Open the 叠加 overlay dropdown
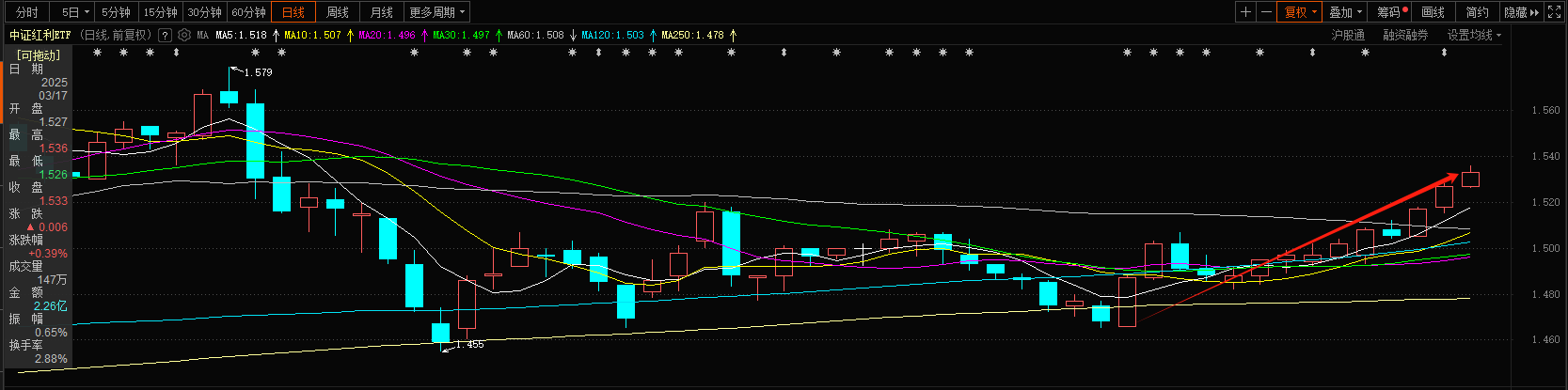Viewport: 1568px width, 390px height. (1346, 12)
